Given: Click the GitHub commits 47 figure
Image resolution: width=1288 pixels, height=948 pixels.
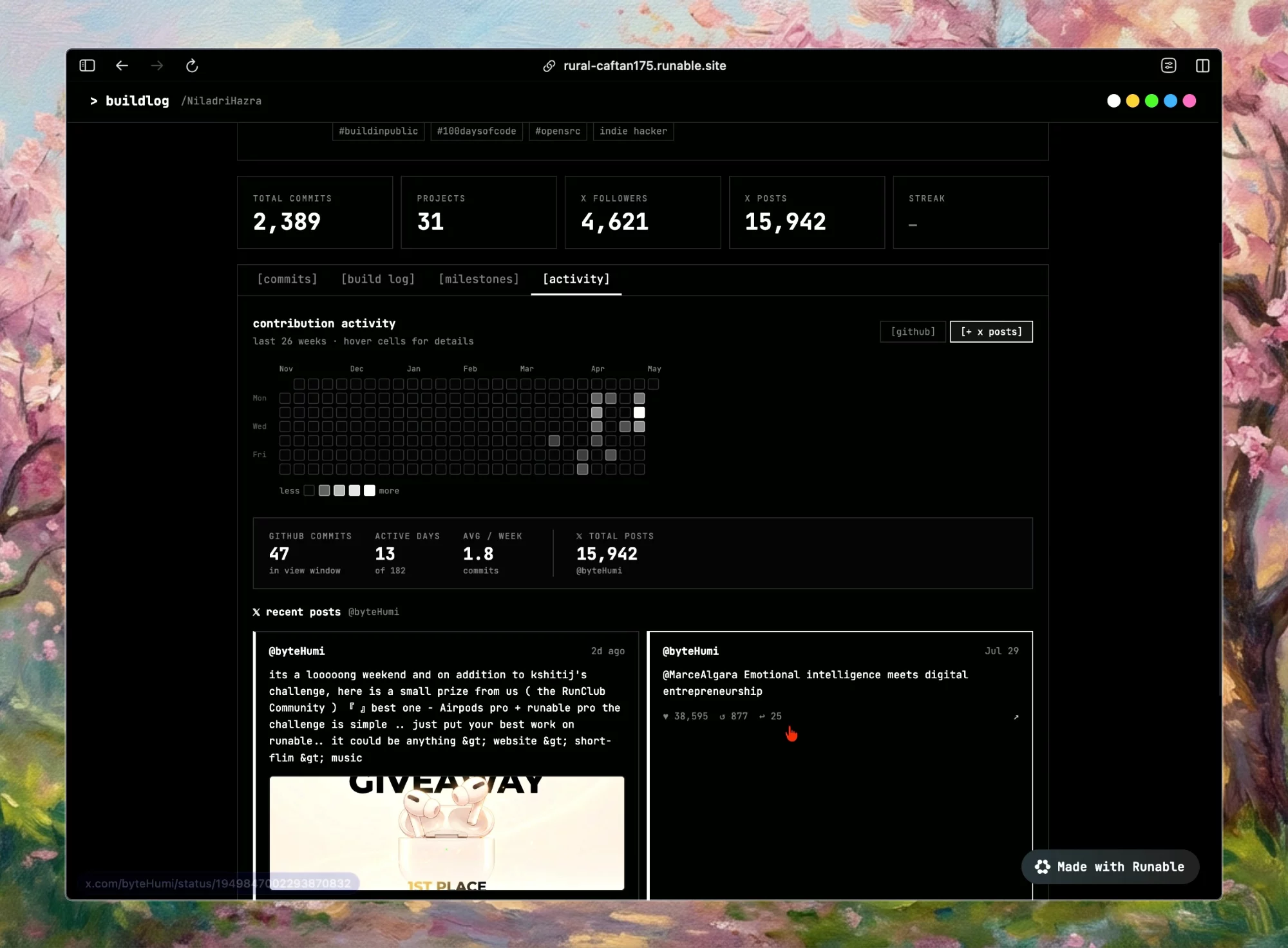Looking at the screenshot, I should pyautogui.click(x=279, y=554).
